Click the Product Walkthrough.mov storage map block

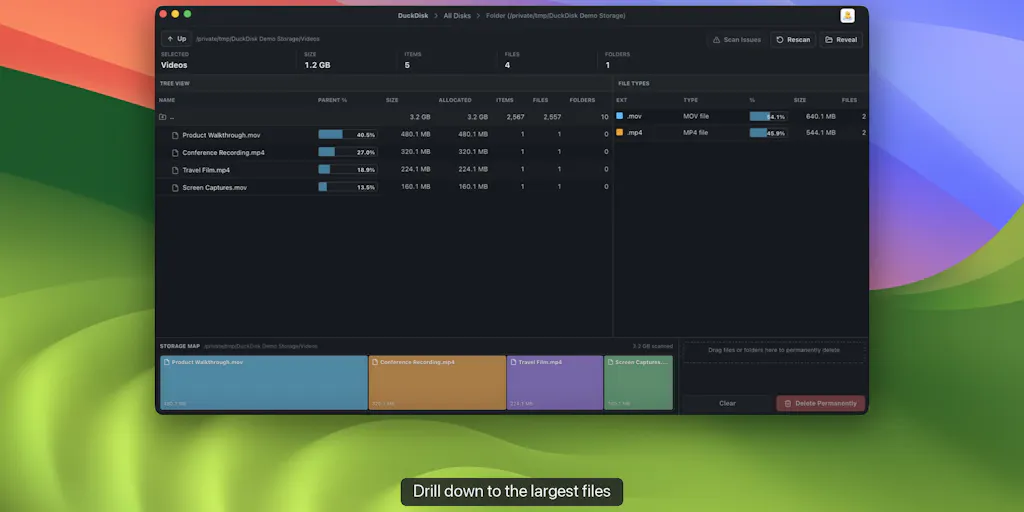[264, 383]
